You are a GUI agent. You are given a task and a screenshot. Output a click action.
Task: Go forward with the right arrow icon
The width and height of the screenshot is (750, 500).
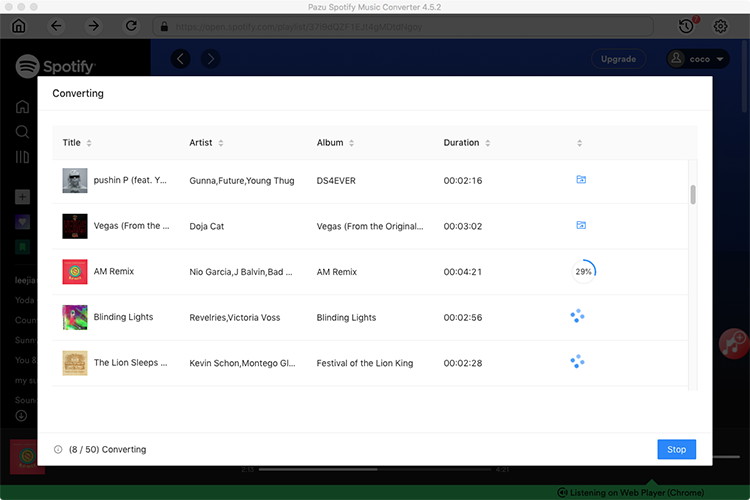pos(93,26)
